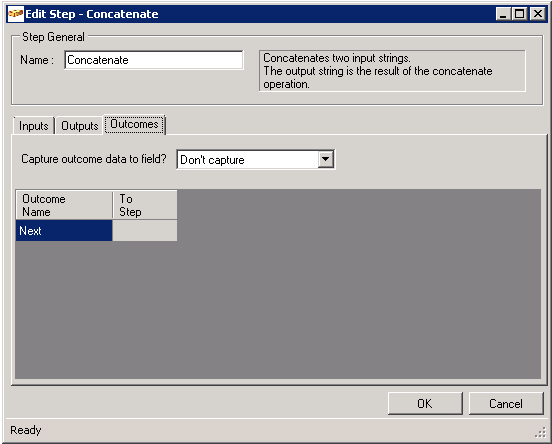The image size is (552, 444).
Task: Click the resize grip in status bar corner
Action: point(540,432)
